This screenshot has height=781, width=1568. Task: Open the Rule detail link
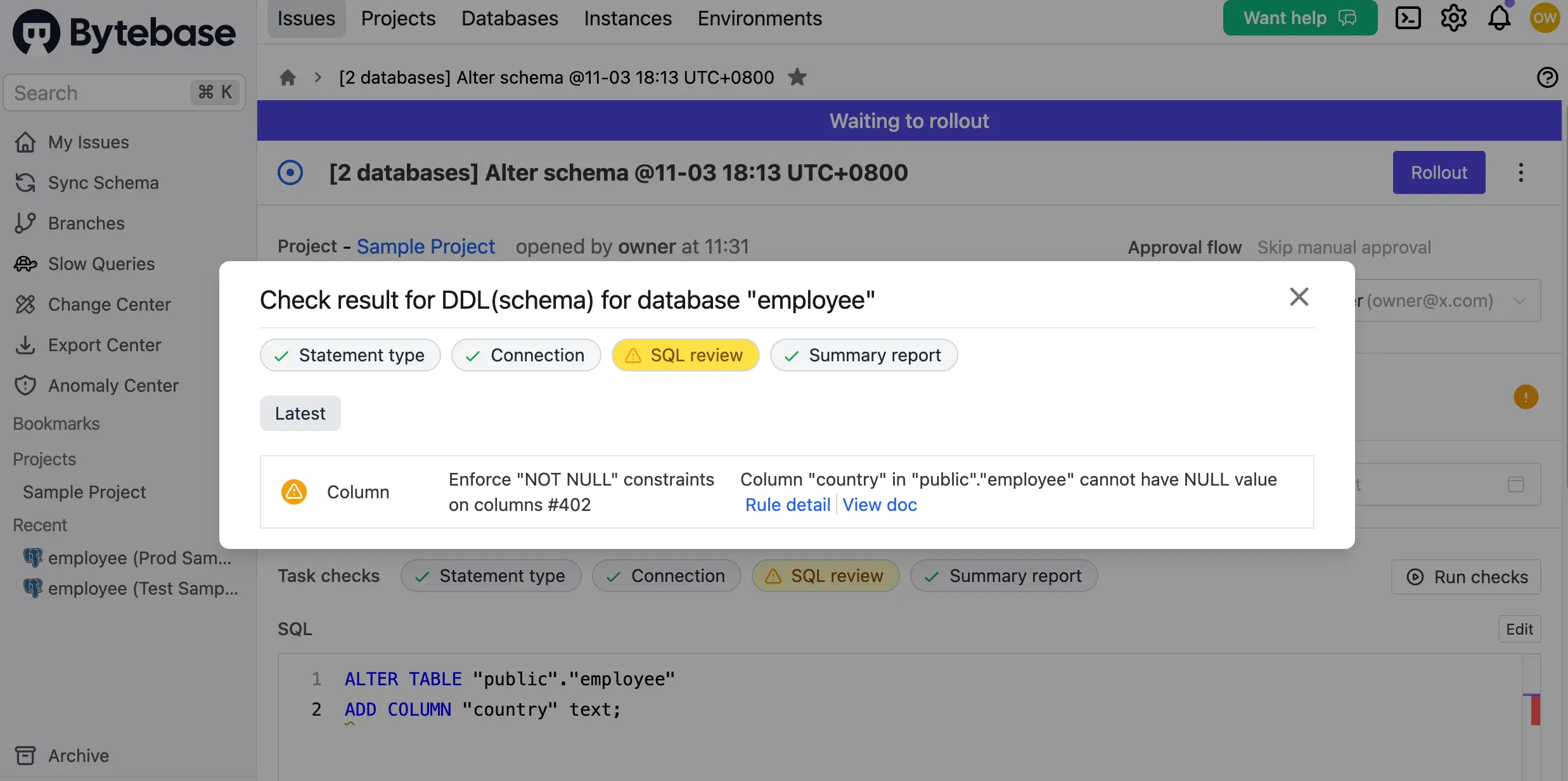[x=788, y=505]
